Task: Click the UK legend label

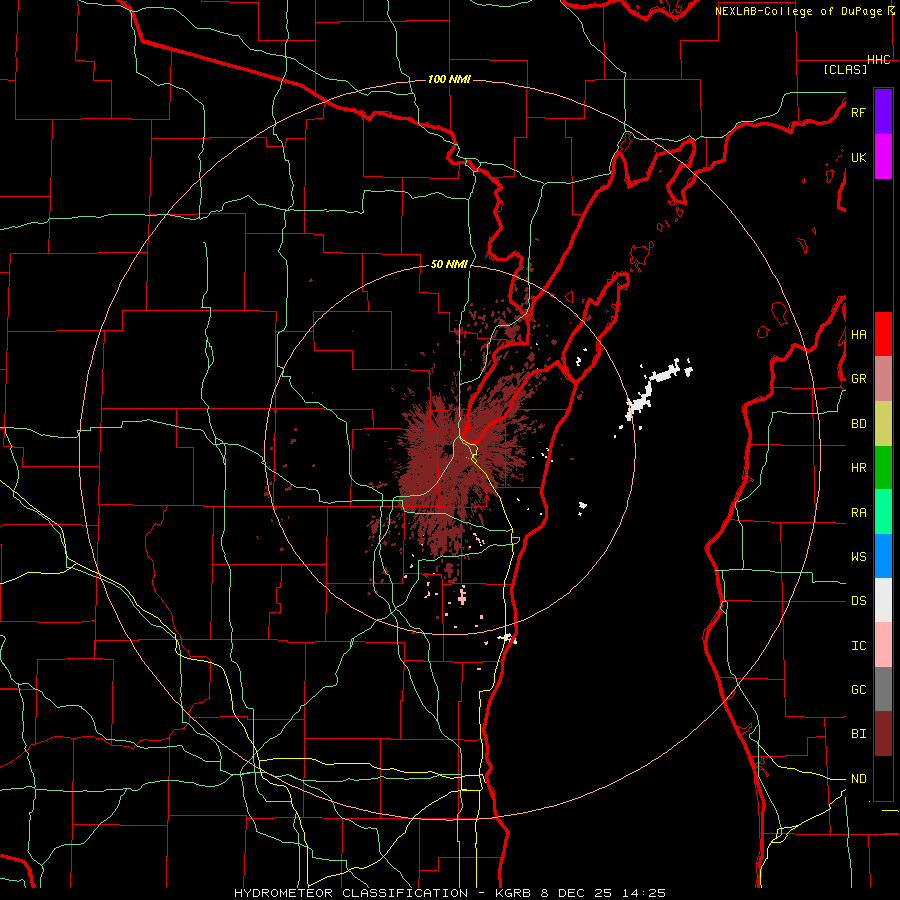Action: [x=858, y=157]
